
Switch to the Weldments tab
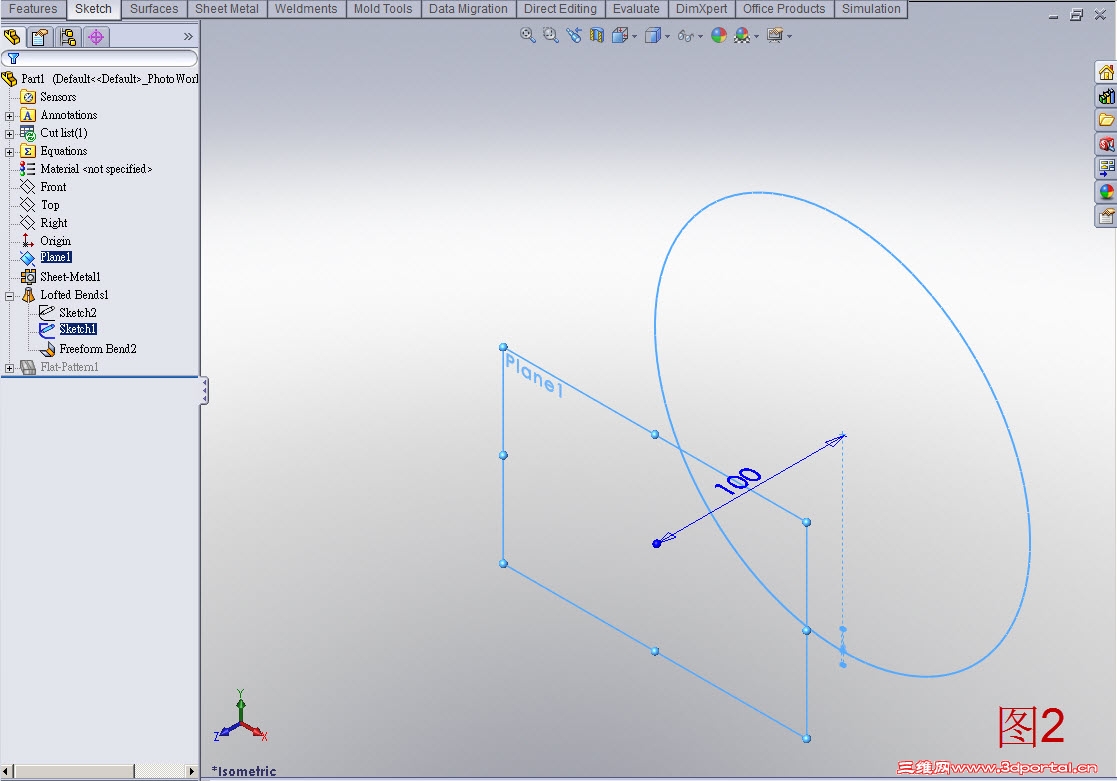(x=306, y=9)
